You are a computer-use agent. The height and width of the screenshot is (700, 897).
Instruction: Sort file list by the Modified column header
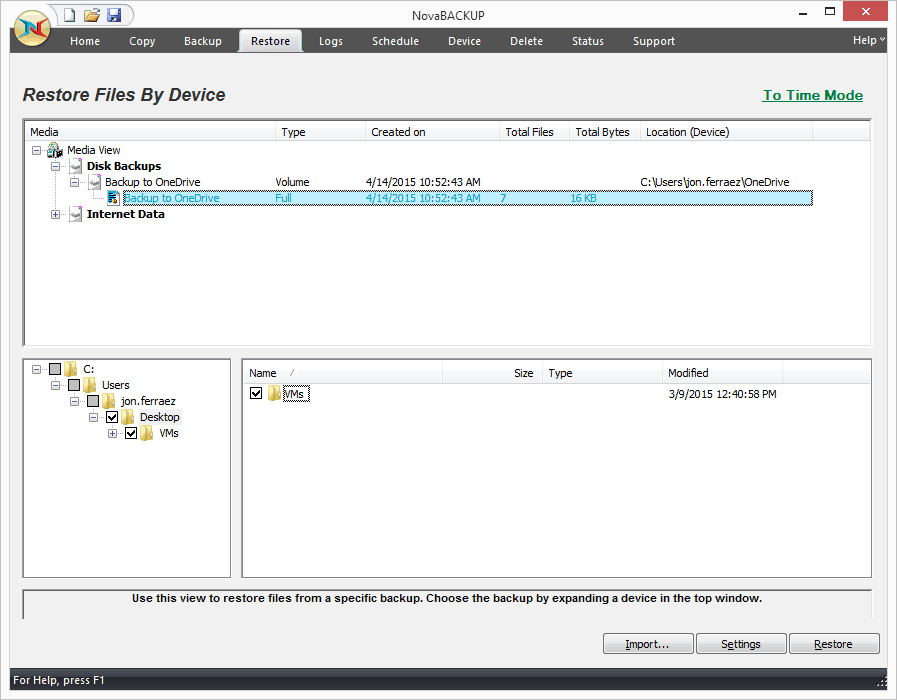pos(722,373)
